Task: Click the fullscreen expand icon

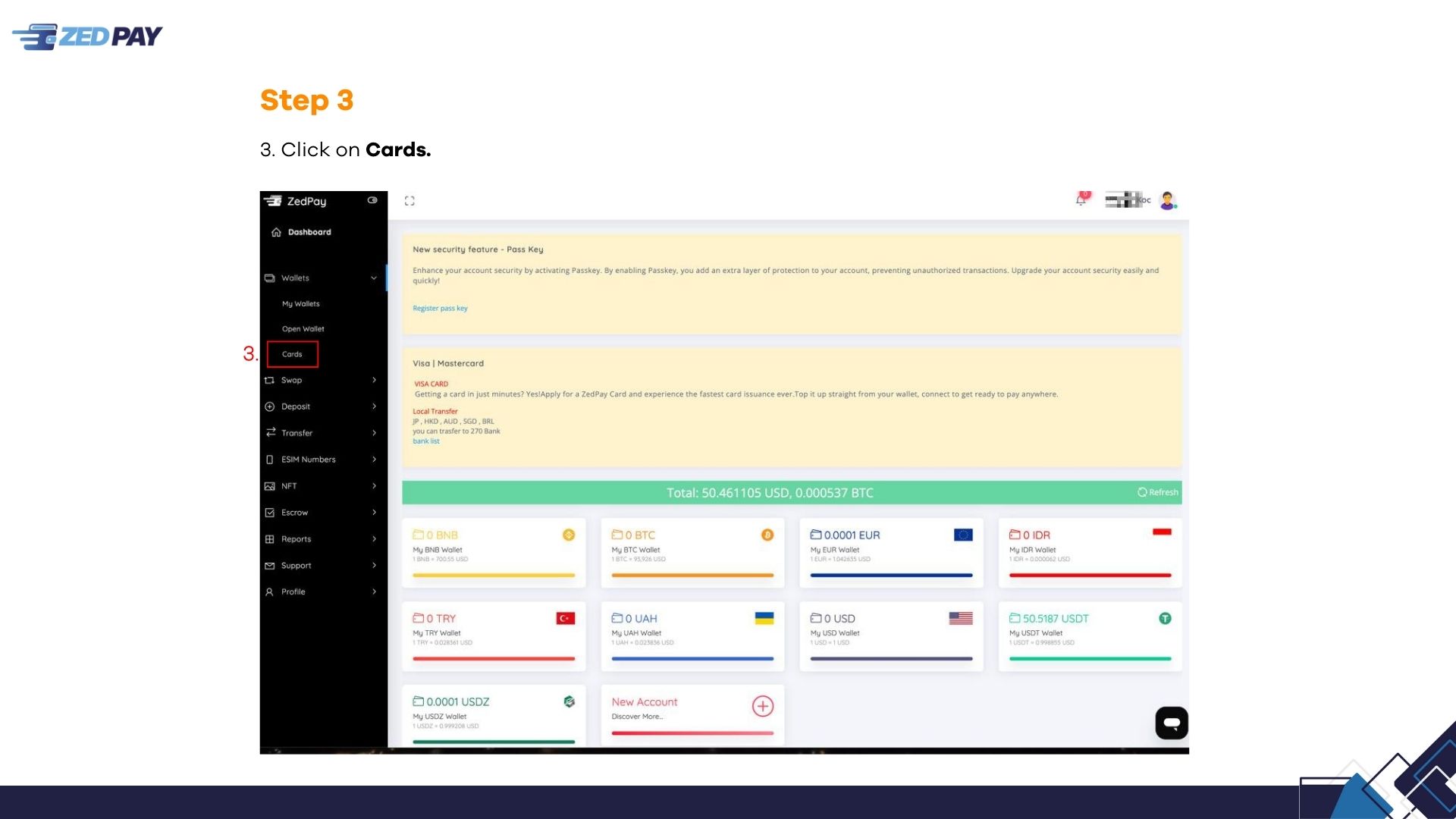Action: tap(409, 201)
